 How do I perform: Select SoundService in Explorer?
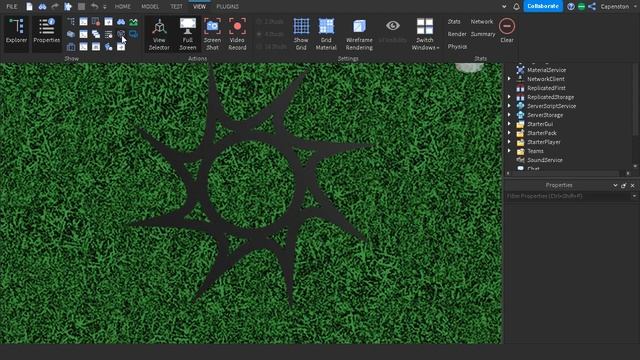coord(544,160)
